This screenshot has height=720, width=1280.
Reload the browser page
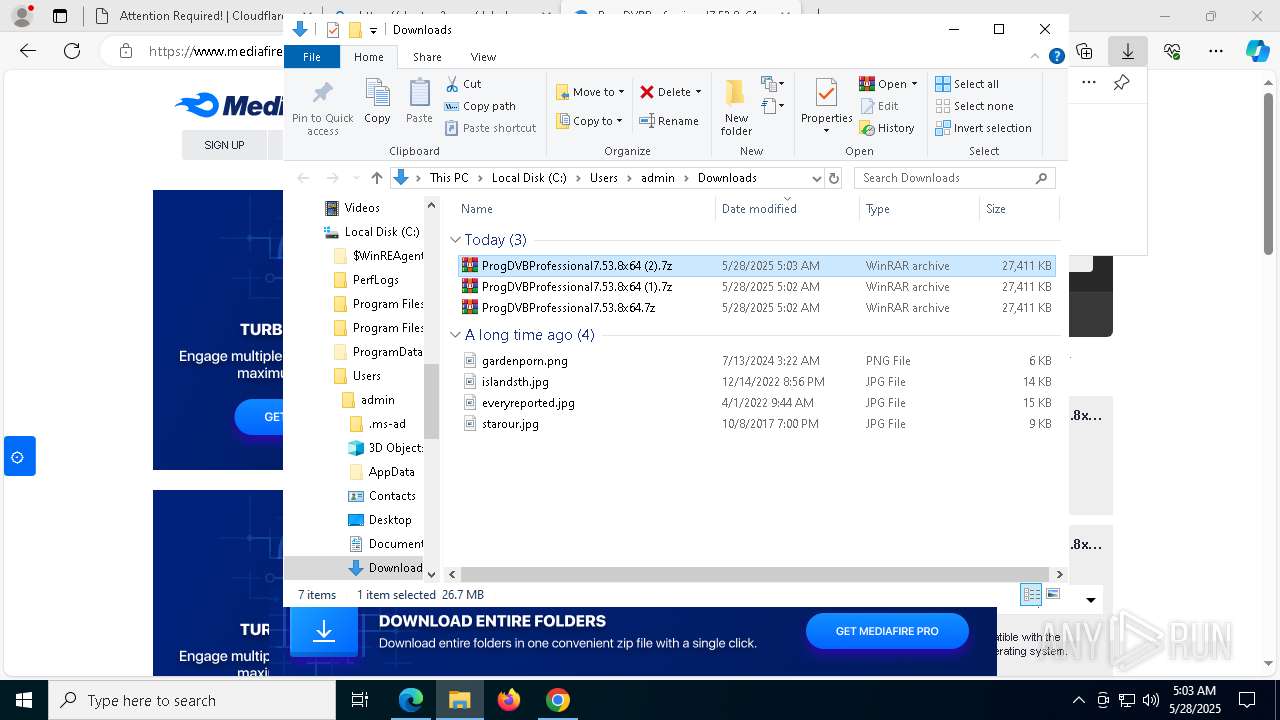[x=72, y=51]
